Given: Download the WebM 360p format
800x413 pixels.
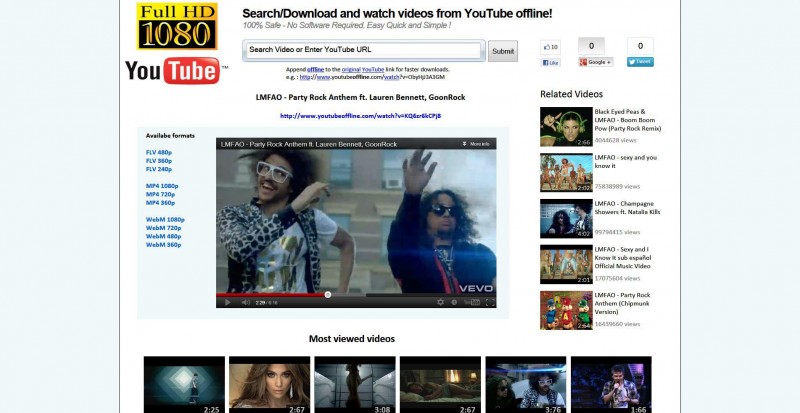Looking at the screenshot, I should [163, 245].
